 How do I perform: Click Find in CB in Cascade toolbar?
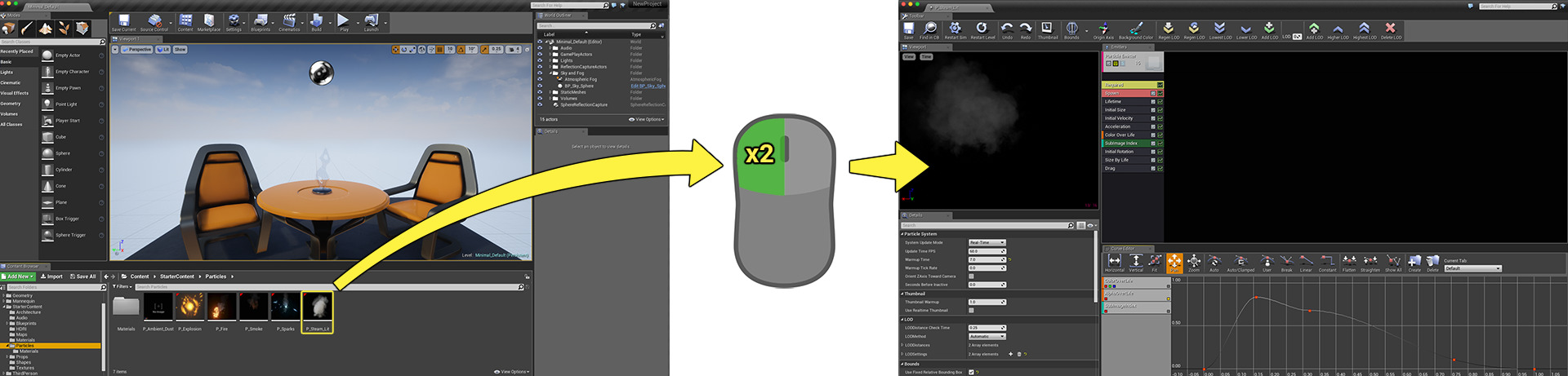tap(929, 31)
